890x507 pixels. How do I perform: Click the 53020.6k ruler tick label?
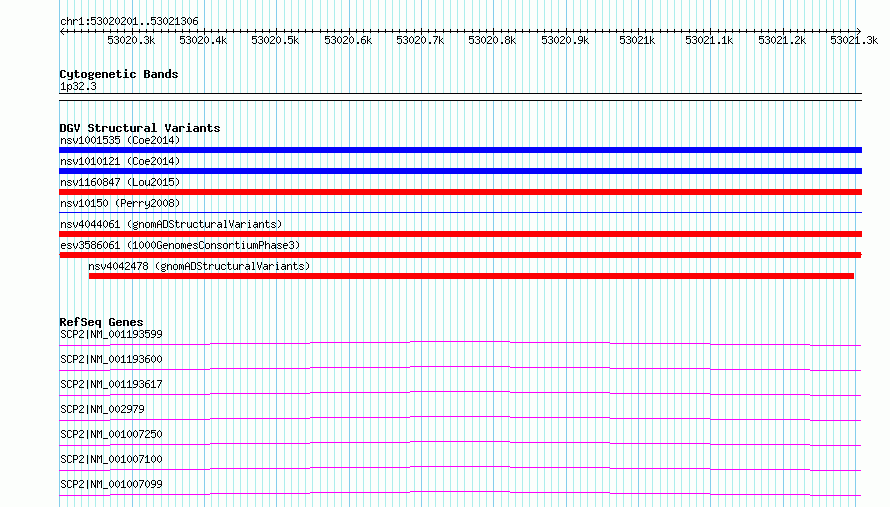pos(348,40)
